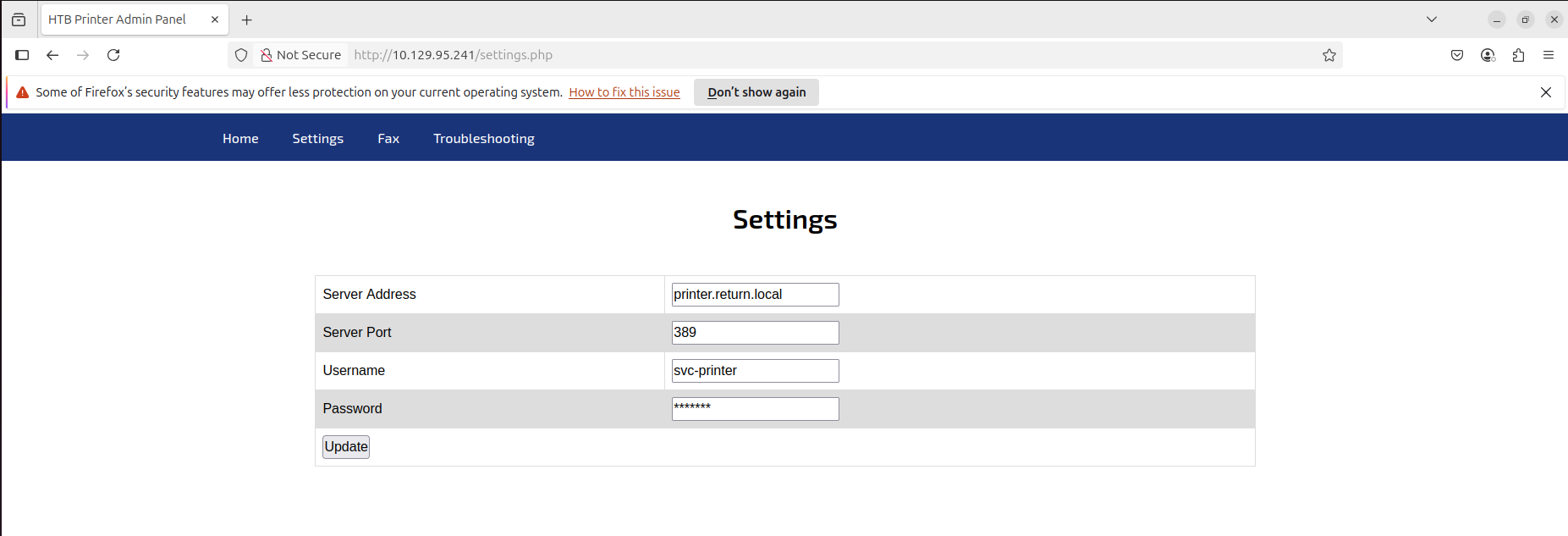The height and width of the screenshot is (536, 1568).
Task: Click the Don't show again button
Action: (756, 92)
